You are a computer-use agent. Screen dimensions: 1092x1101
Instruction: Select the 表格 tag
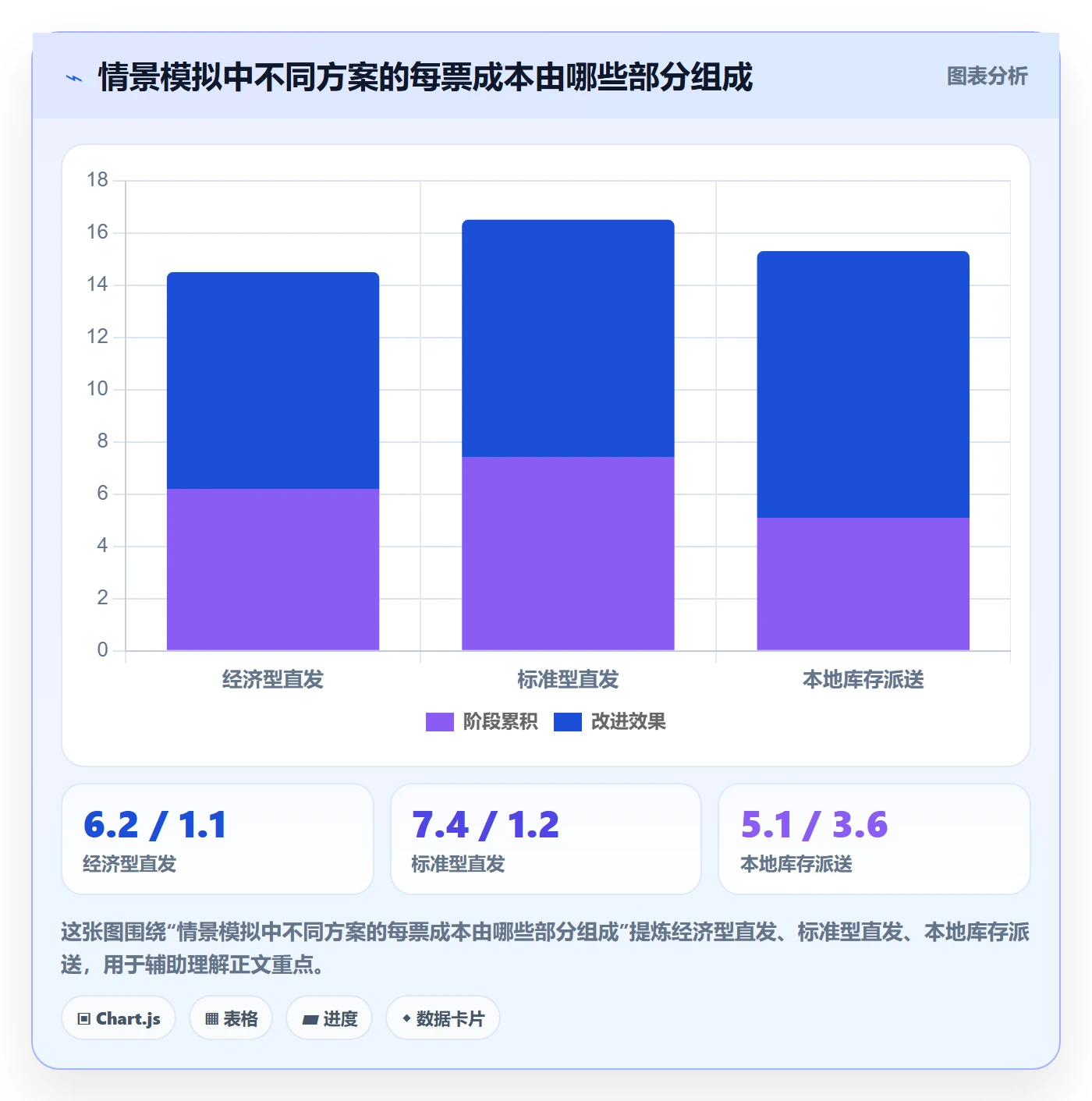[231, 1018]
